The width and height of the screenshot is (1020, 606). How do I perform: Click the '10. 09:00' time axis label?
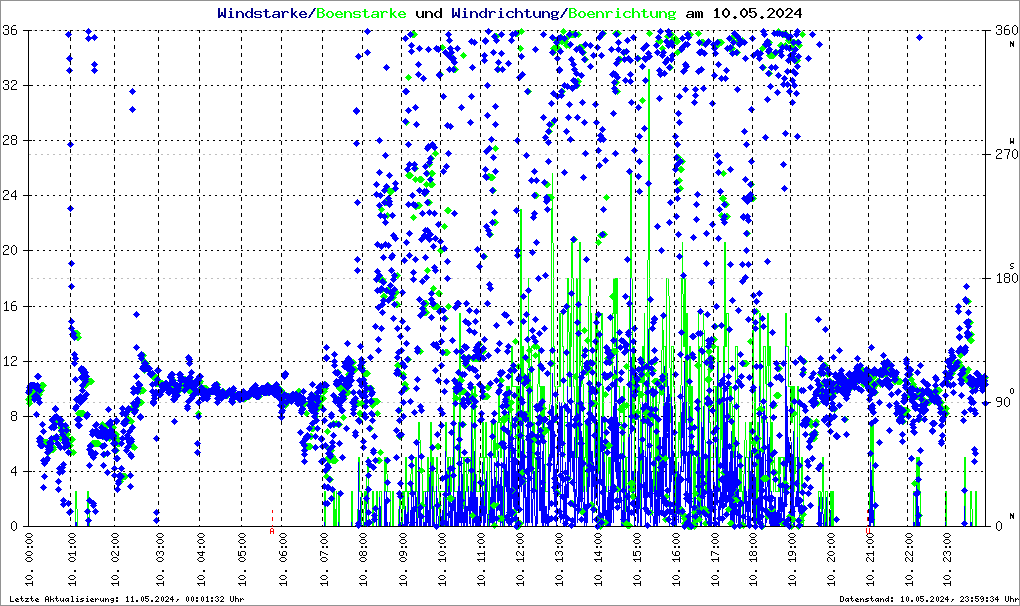403,560
